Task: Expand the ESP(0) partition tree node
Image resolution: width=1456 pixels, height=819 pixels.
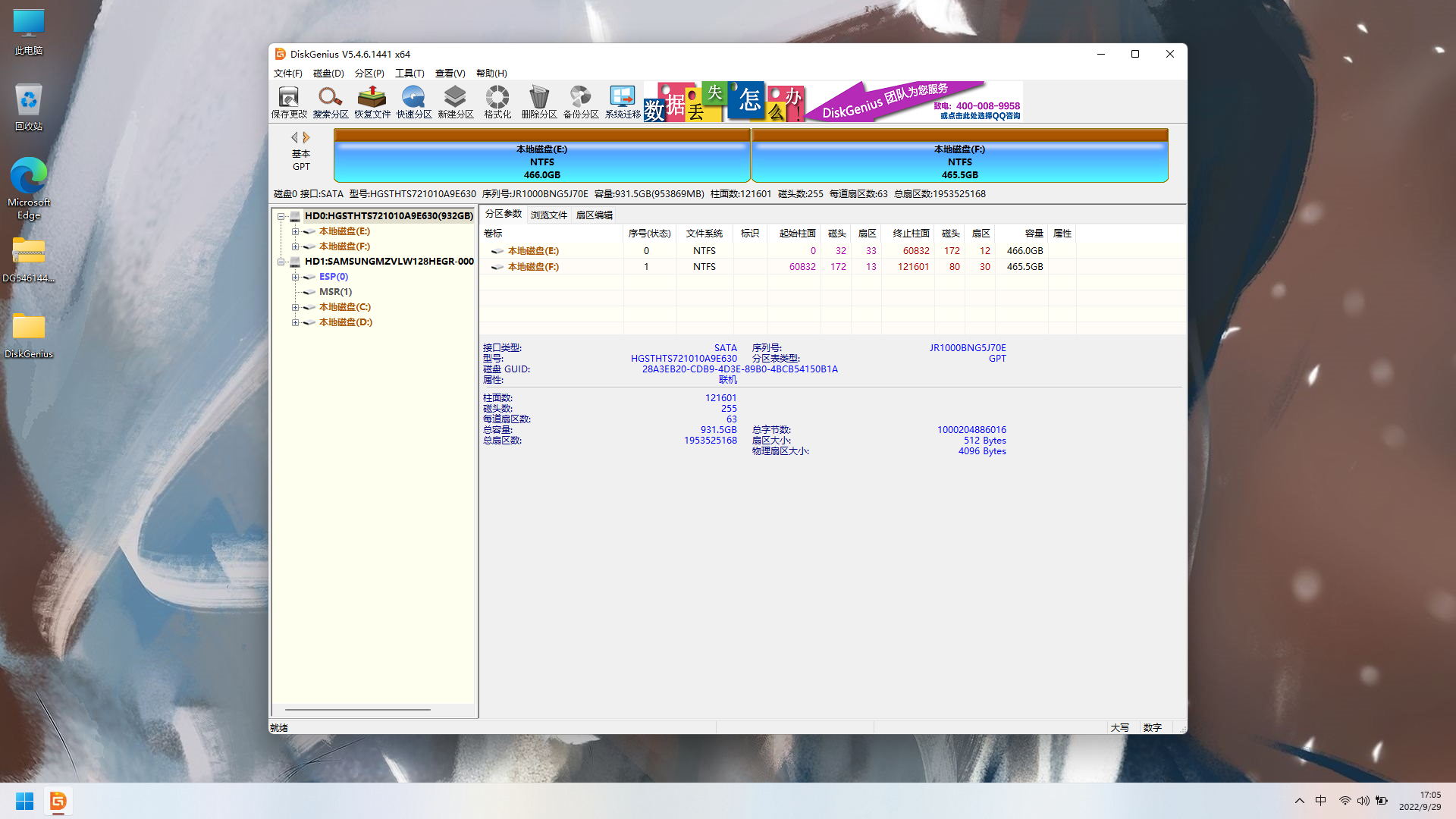Action: 295,277
